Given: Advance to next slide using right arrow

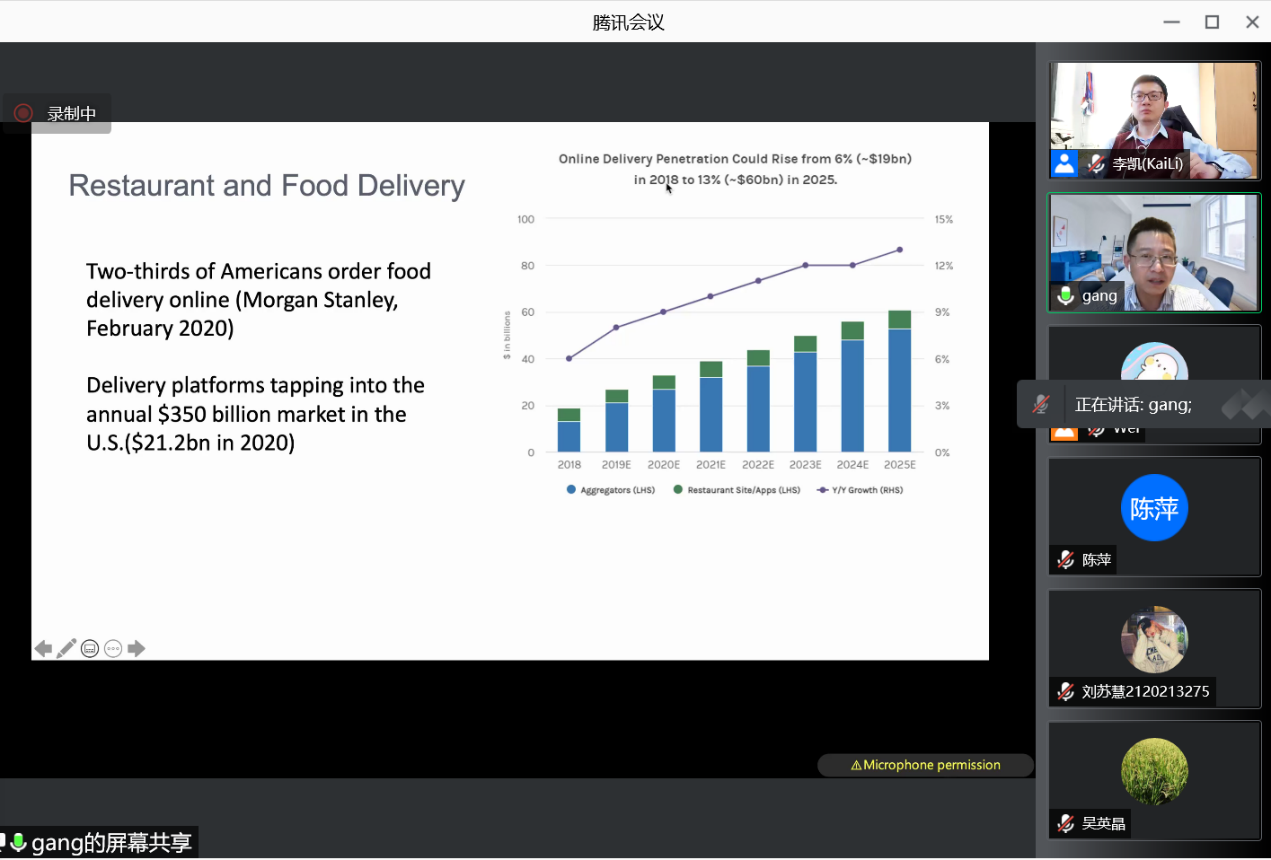Looking at the screenshot, I should [137, 649].
